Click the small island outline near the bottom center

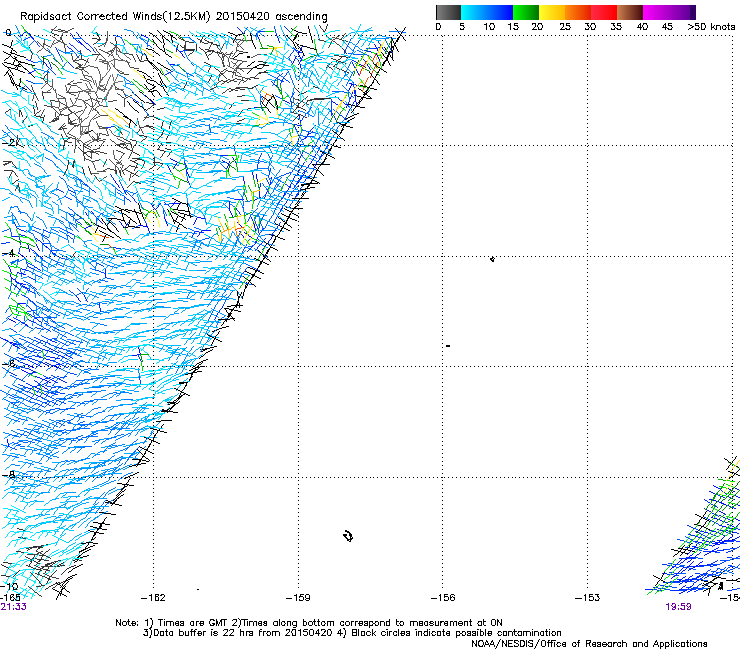[348, 536]
